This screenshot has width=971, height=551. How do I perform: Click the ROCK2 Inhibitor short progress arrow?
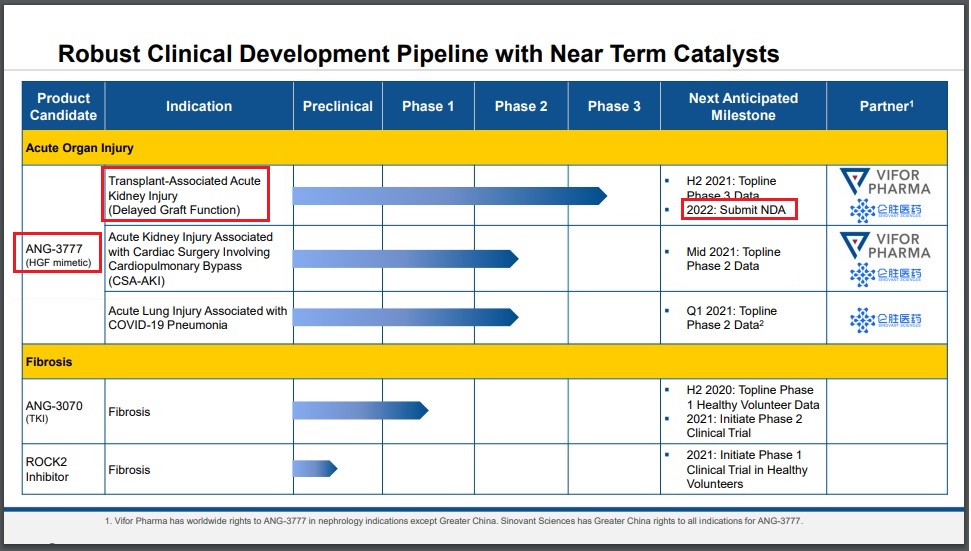click(x=315, y=468)
